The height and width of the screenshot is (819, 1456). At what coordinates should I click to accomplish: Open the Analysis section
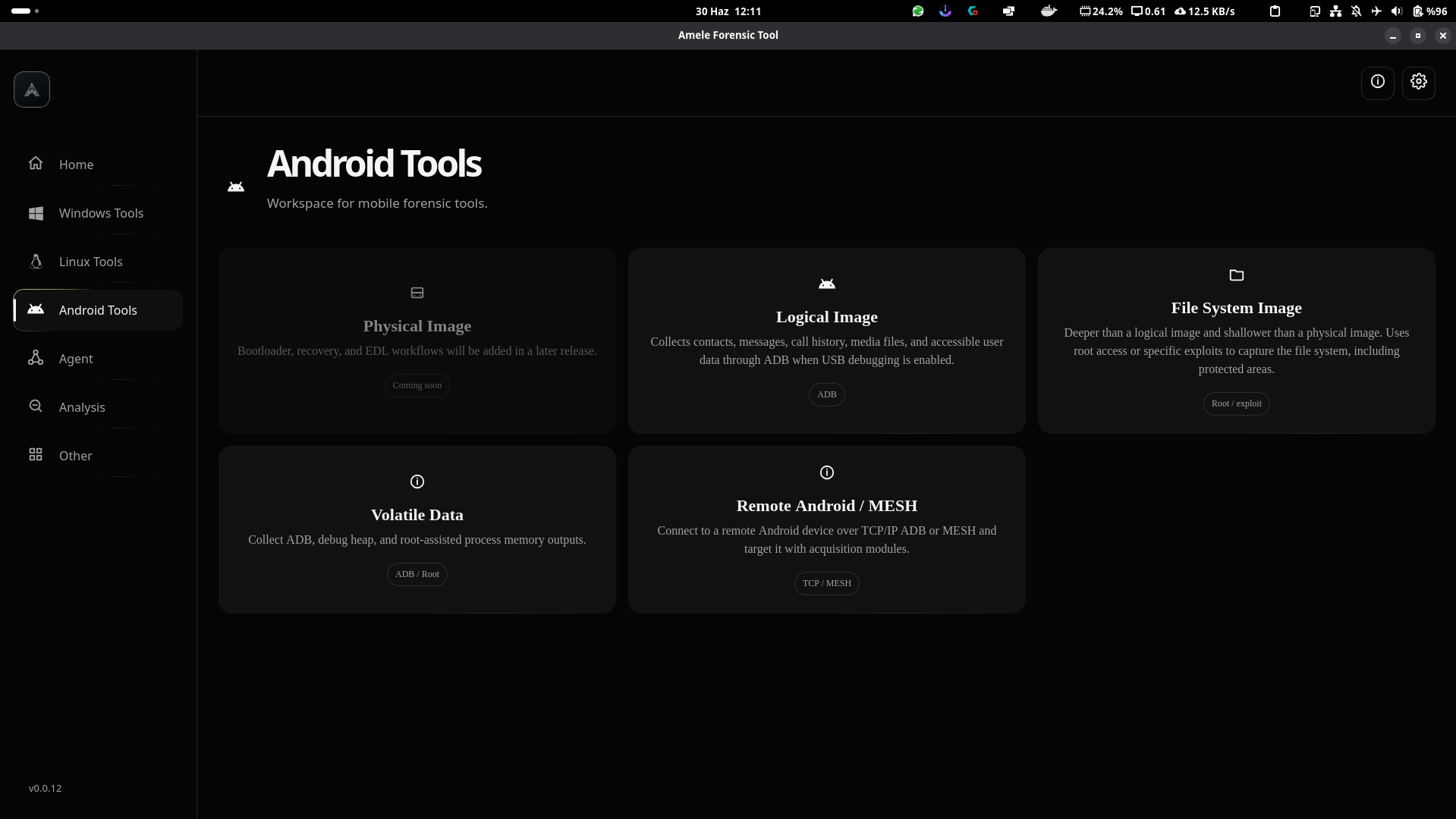tap(98, 407)
